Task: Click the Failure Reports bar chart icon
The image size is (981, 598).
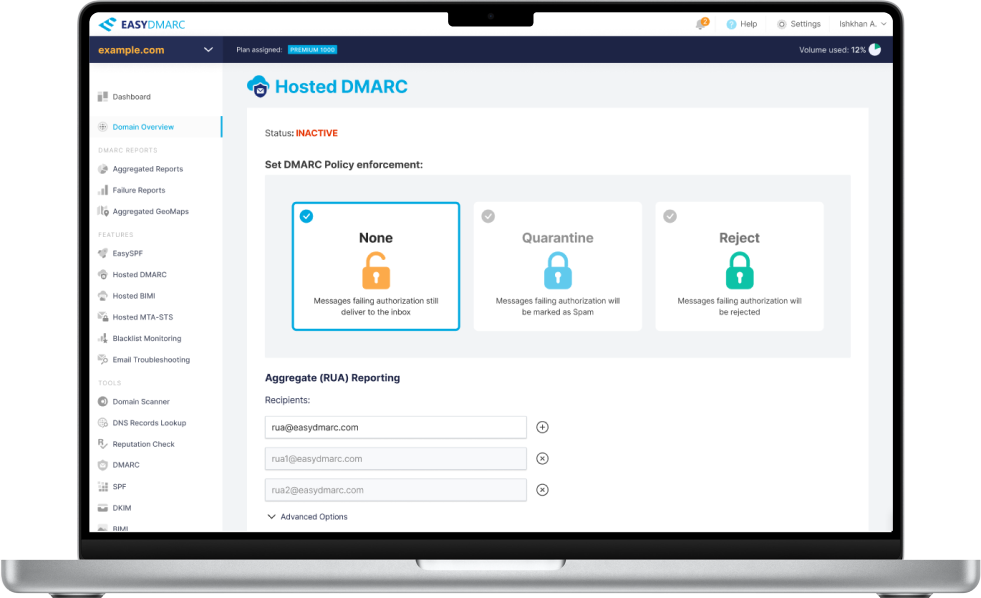Action: point(103,190)
